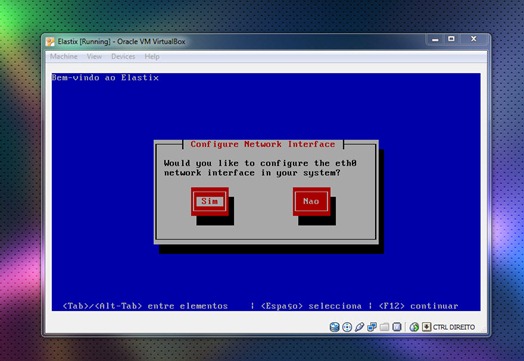
Task: Close the Elastix VirtualBox window
Action: pos(474,39)
